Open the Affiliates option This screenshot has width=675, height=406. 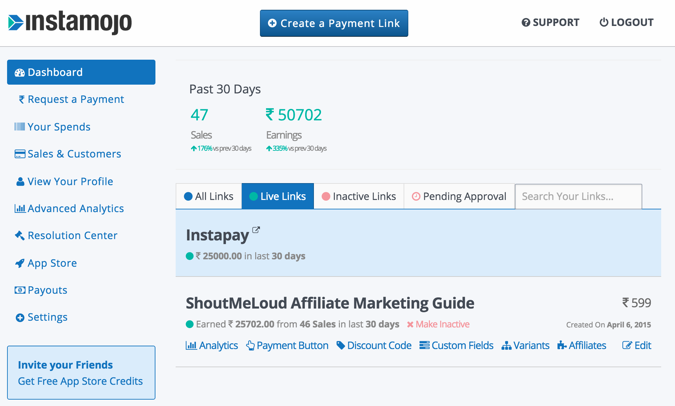[582, 345]
